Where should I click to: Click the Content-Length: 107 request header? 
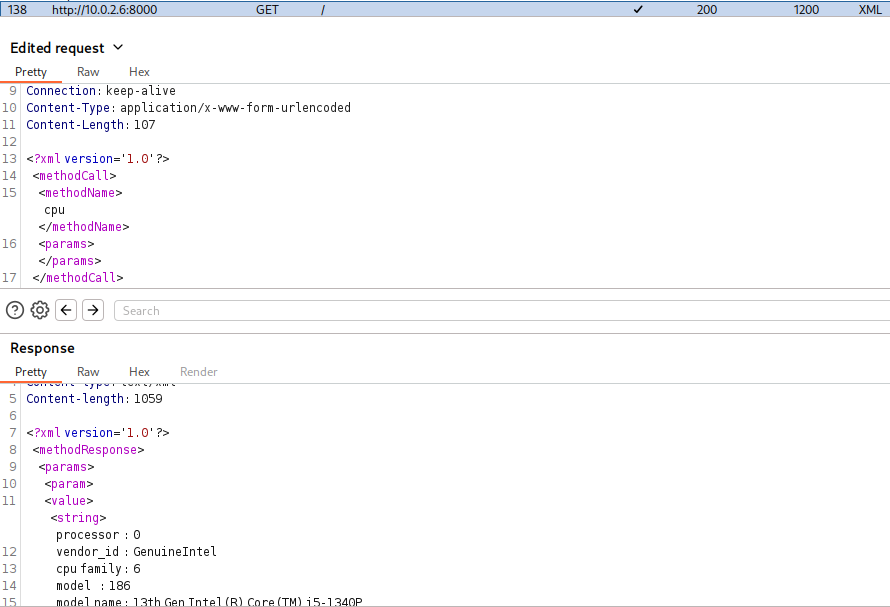(x=90, y=125)
